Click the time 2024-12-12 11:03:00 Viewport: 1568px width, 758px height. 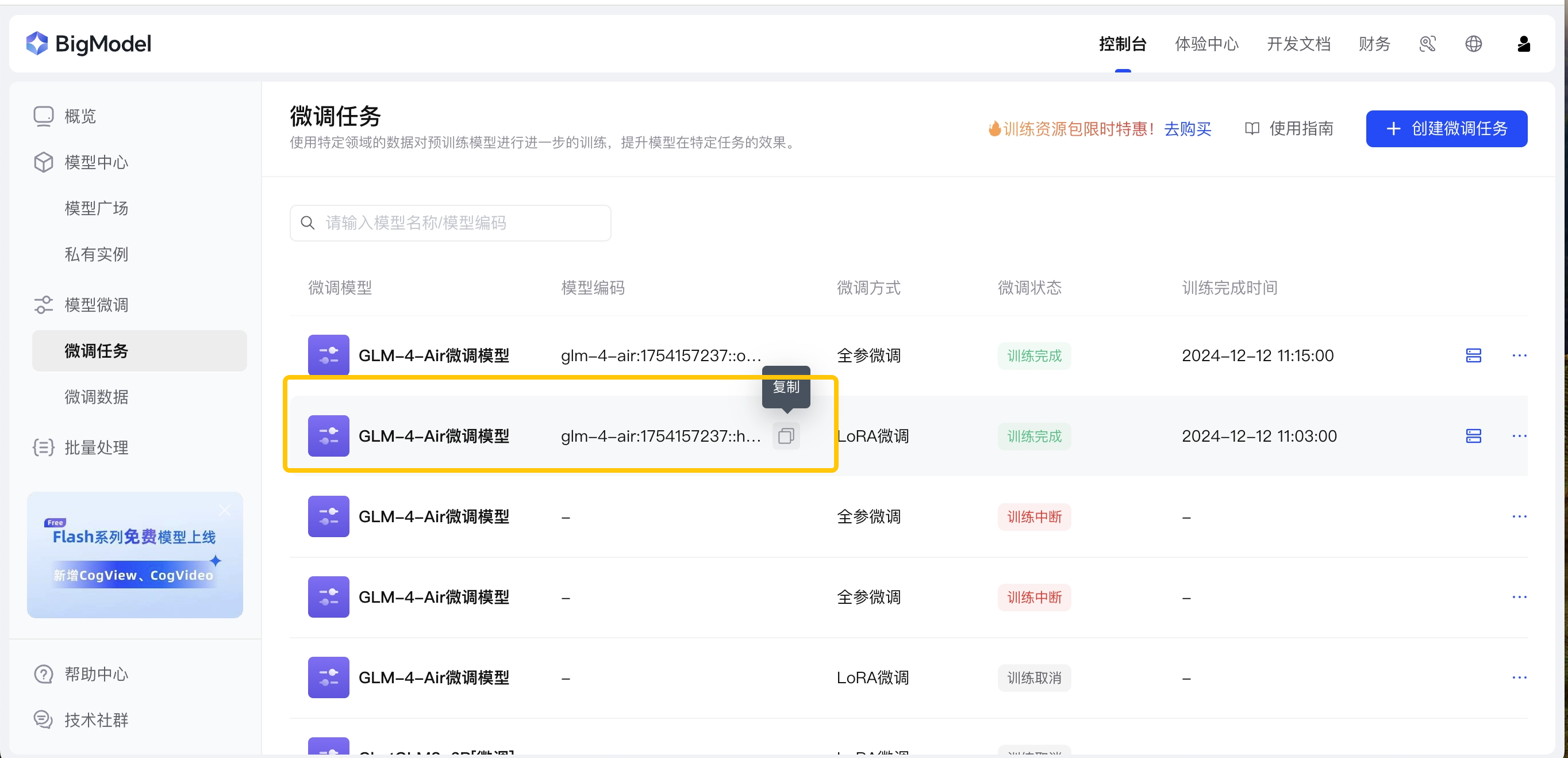coord(1259,436)
